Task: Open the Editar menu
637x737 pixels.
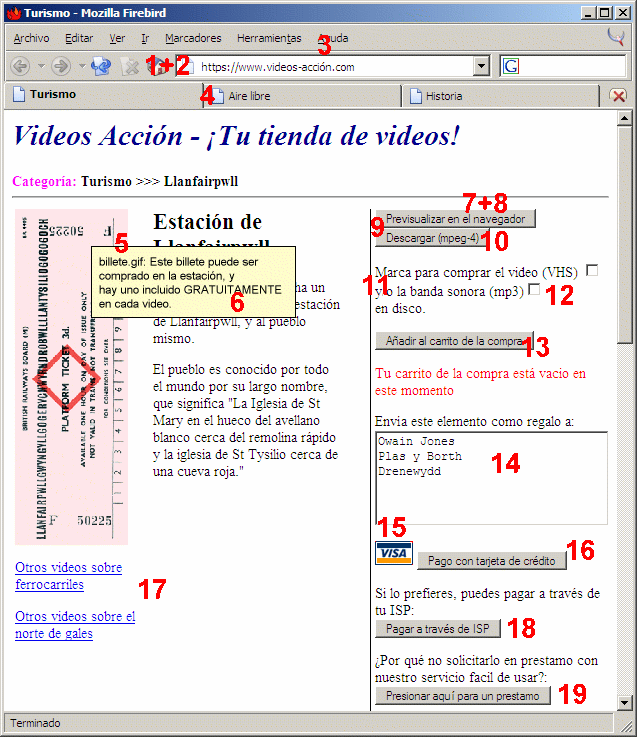Action: [79, 38]
